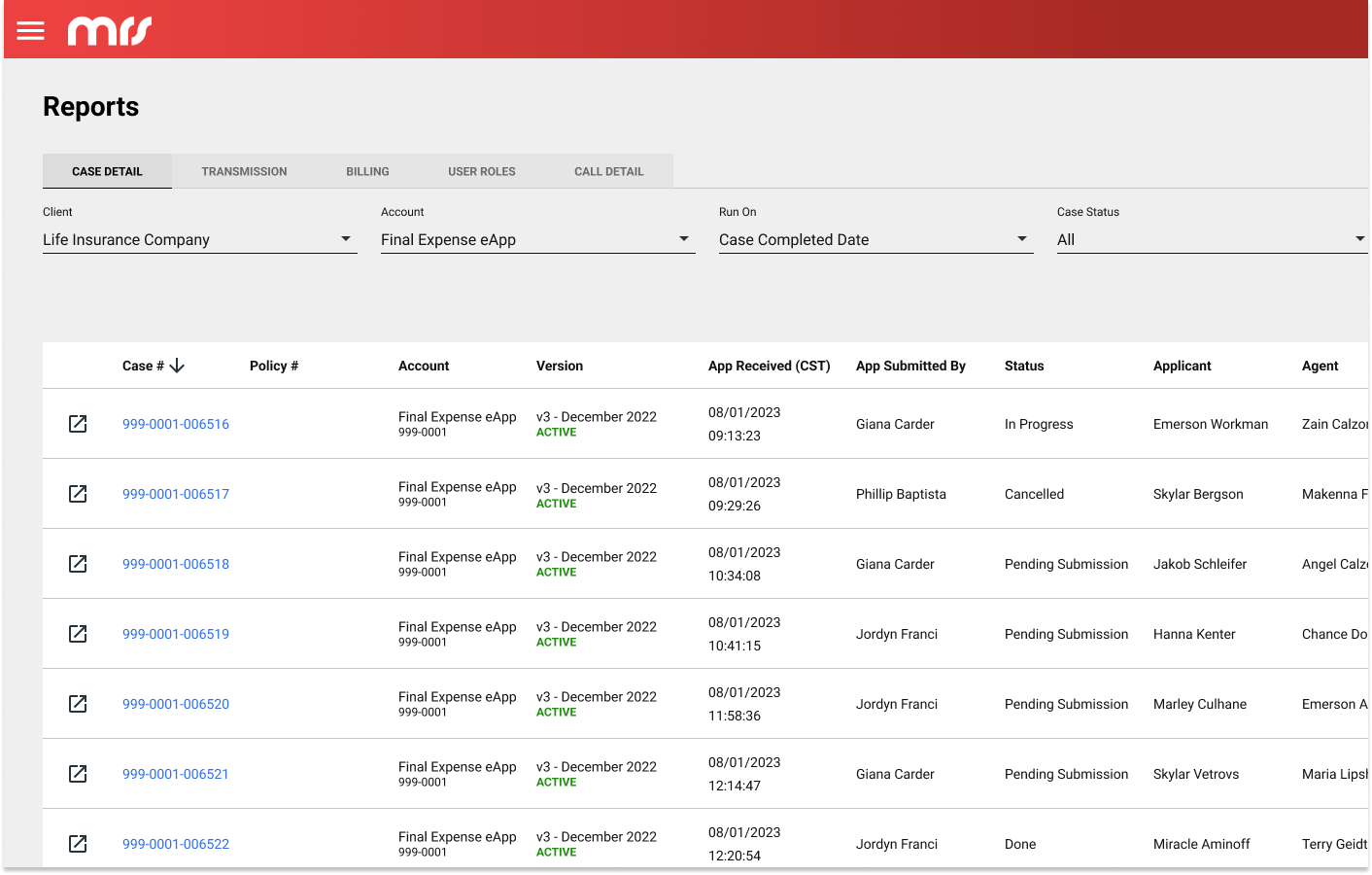The height and width of the screenshot is (875, 1372).
Task: Click the pop-out icon next to case 999-0001-006522
Action: click(78, 843)
